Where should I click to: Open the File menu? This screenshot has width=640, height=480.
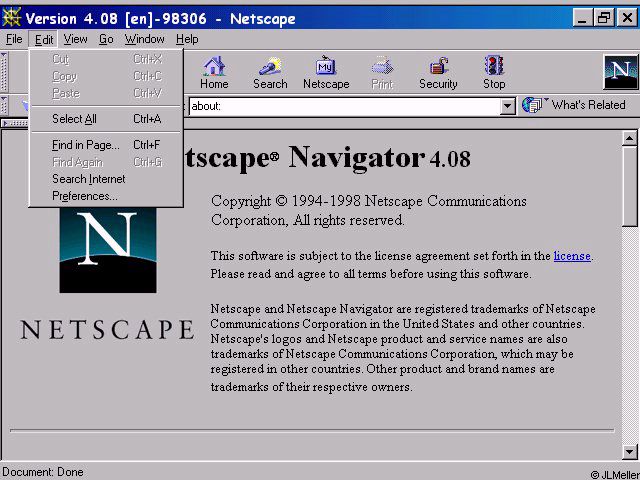point(14,39)
